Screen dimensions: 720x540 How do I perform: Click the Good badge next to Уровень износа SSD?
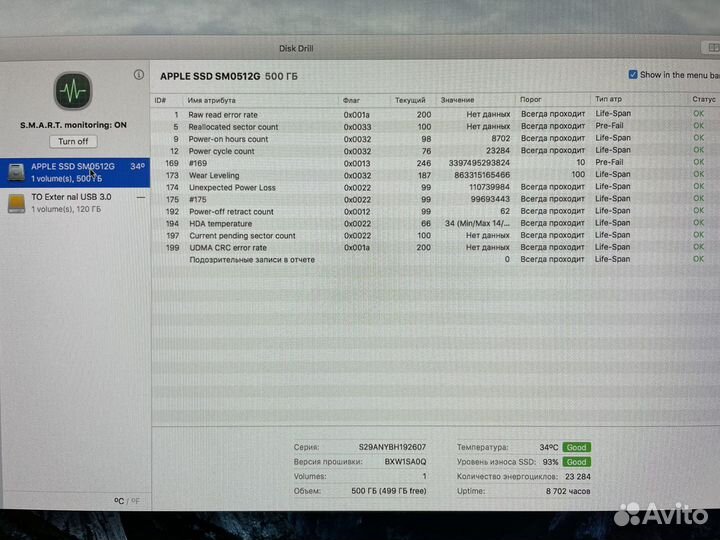[576, 462]
